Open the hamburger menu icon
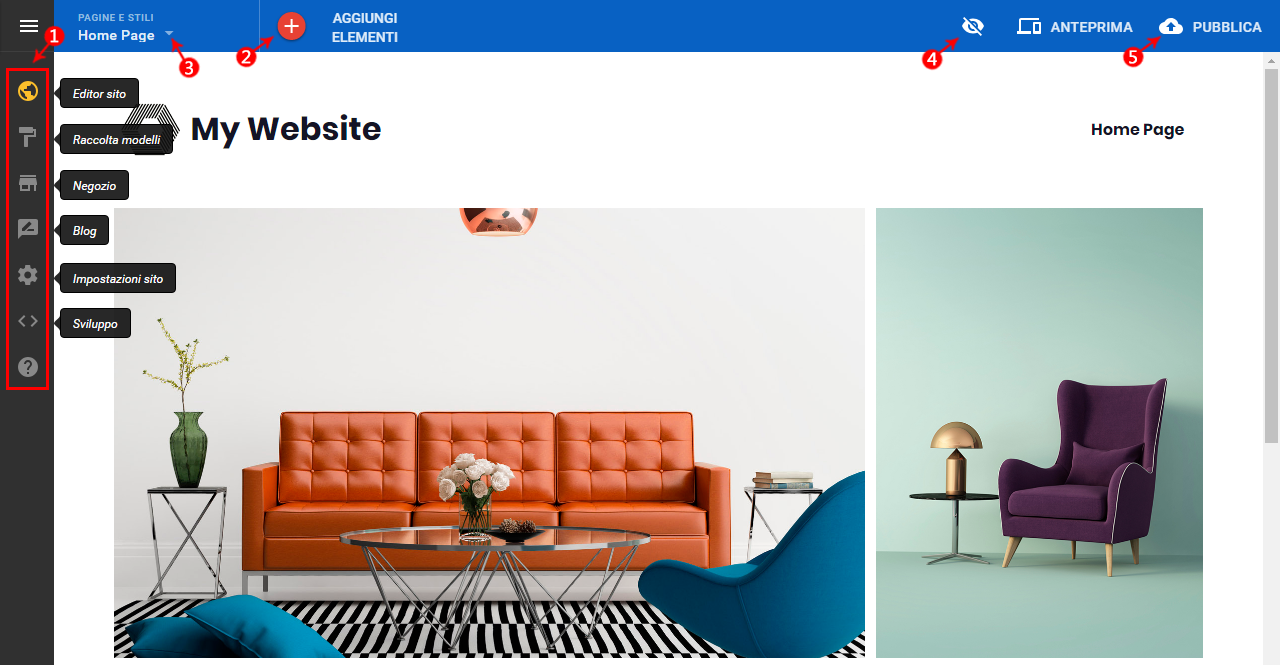 point(28,26)
